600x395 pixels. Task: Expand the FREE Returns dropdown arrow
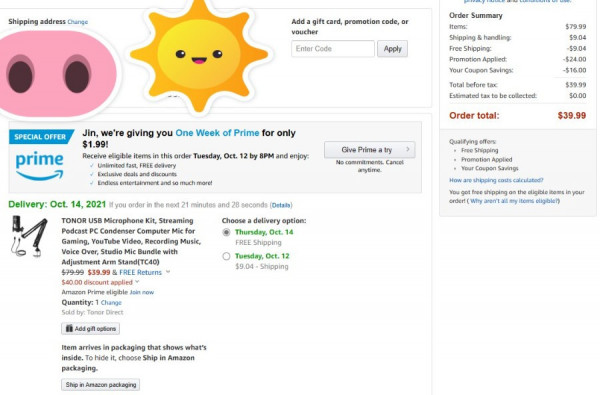pos(168,272)
